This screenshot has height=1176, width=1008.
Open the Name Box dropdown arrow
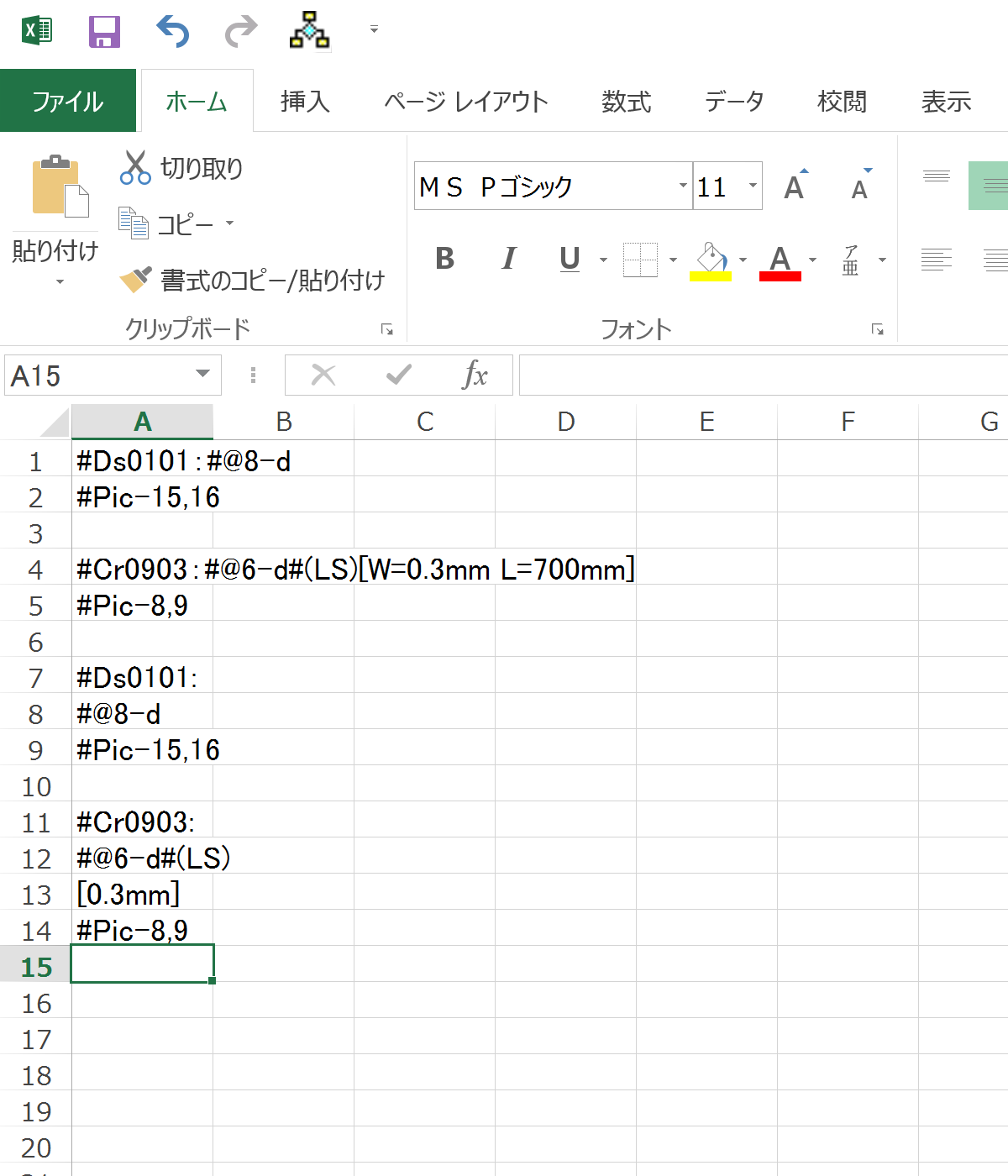pos(202,374)
